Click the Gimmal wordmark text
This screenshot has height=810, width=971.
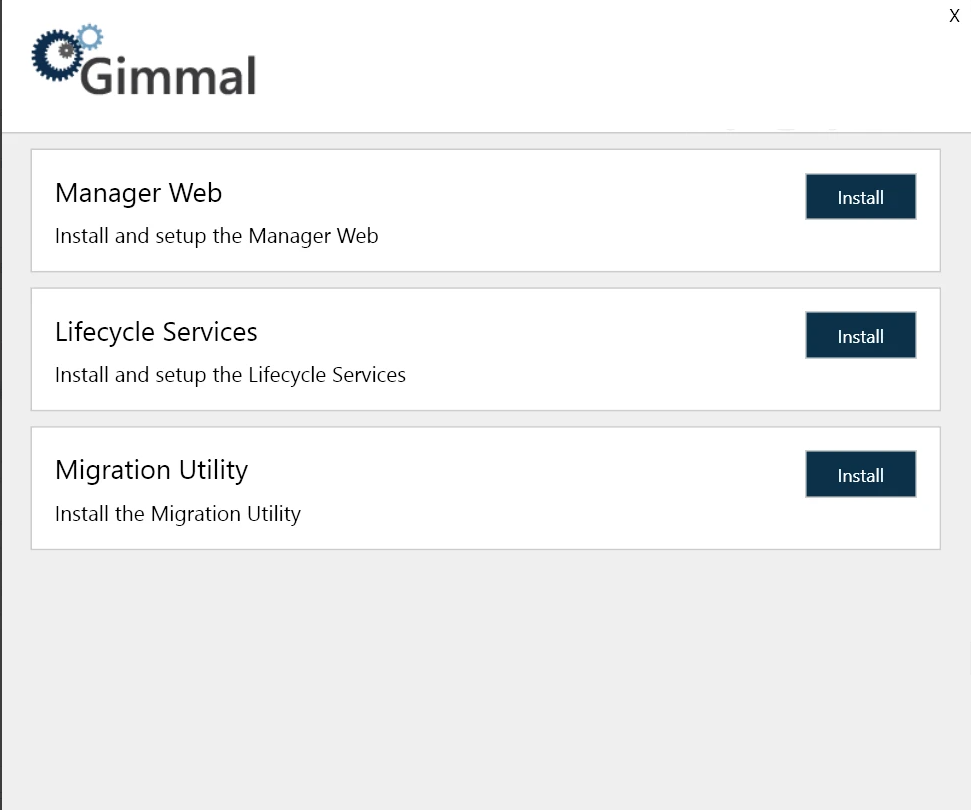point(170,76)
